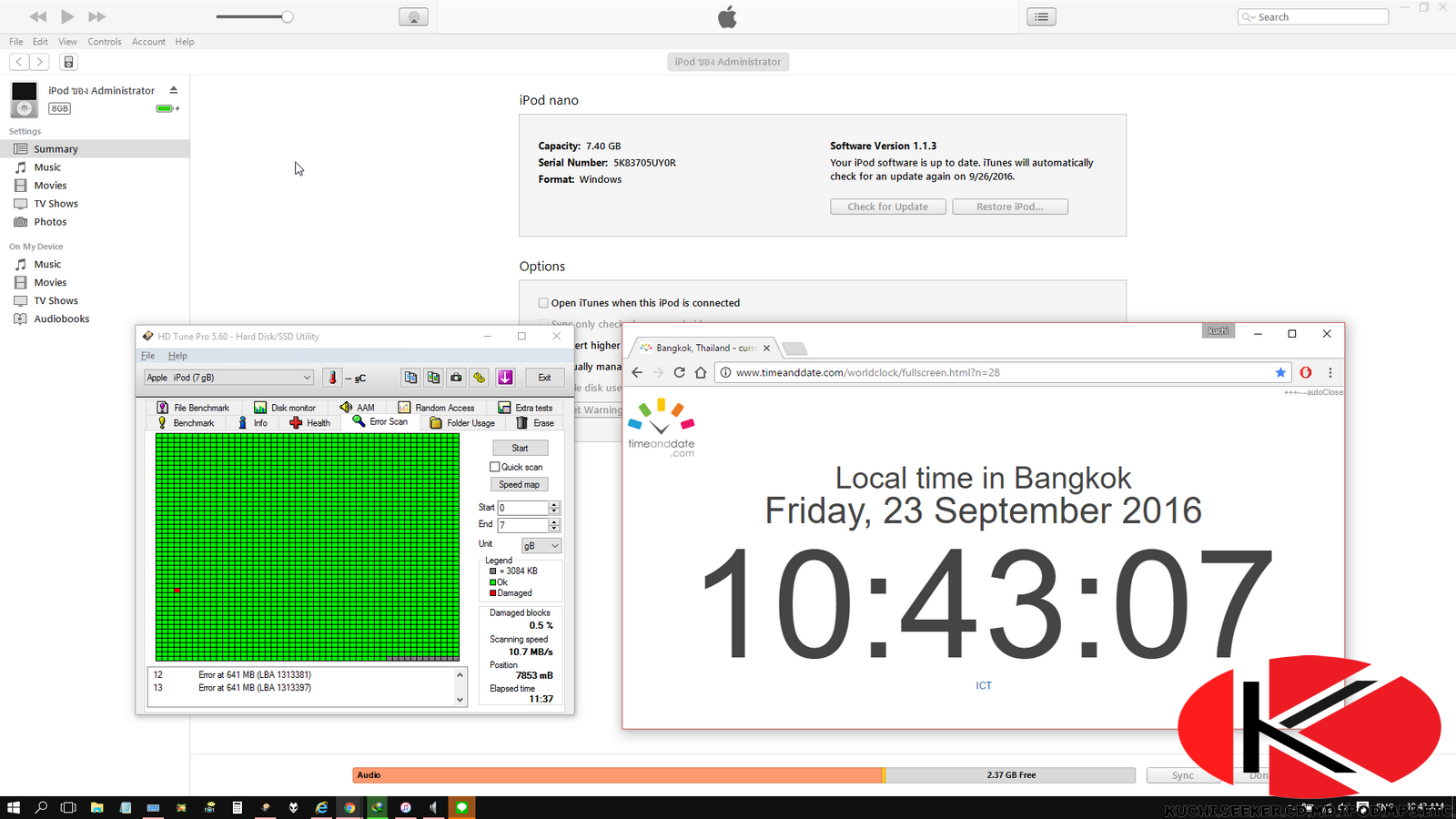Viewport: 1456px width, 819px height.
Task: Click the purple down-arrow minimize-to-tray icon in HD Tune
Action: tap(505, 378)
